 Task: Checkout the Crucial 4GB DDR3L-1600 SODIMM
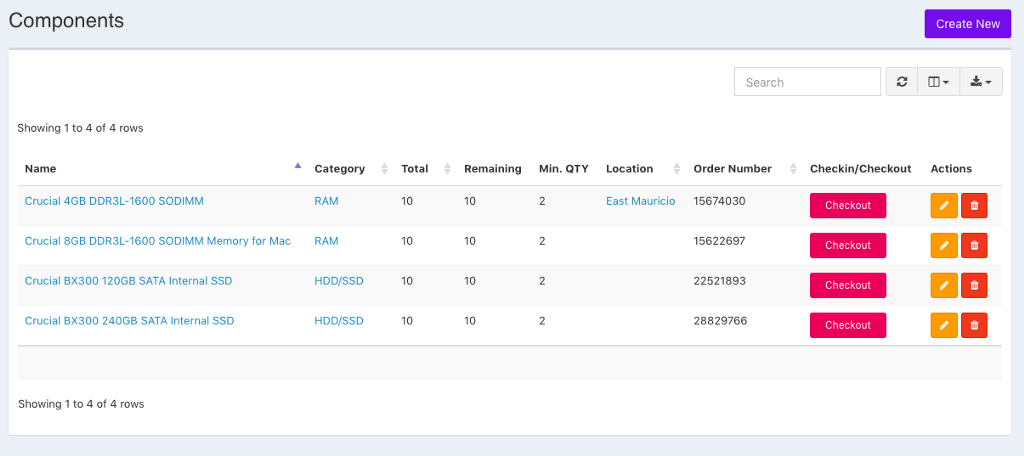click(x=847, y=205)
